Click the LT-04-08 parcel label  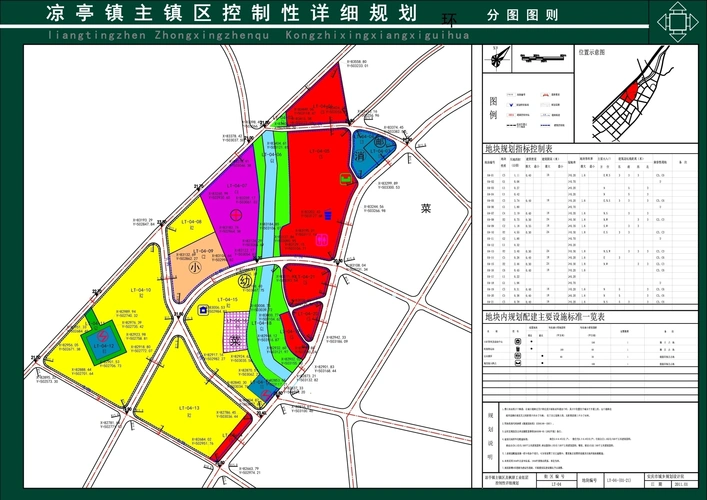tap(192, 221)
